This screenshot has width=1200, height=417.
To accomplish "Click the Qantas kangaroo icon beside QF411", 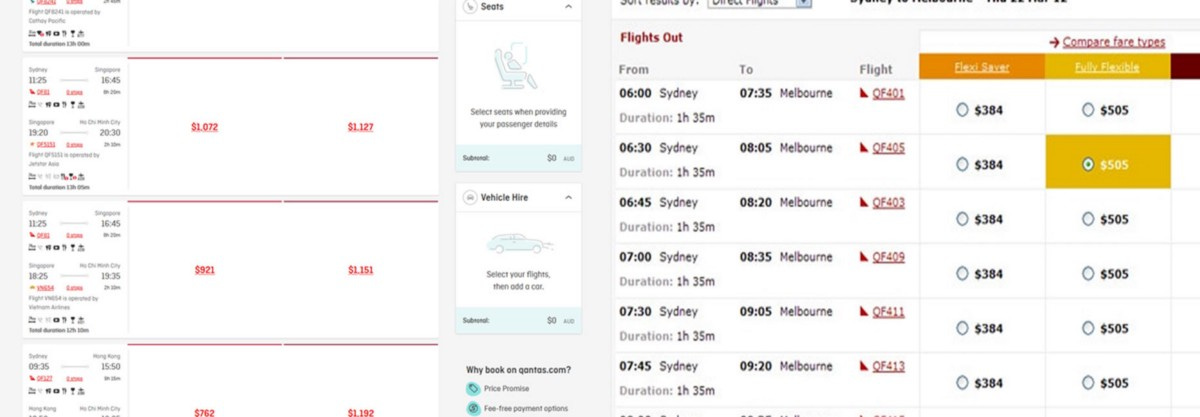I will click(x=865, y=313).
